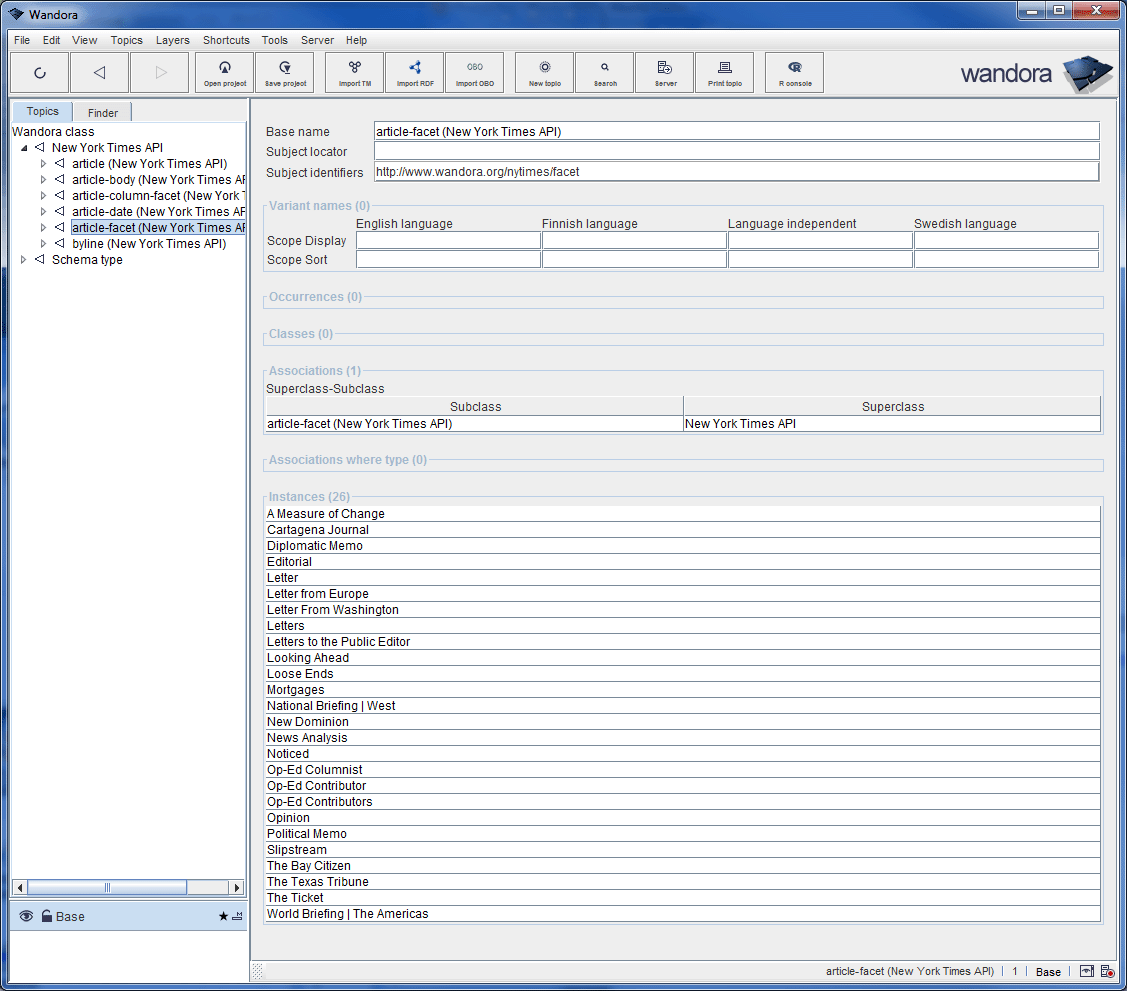1127x991 pixels.
Task: Collapse the New York Times API tree node
Action: coord(24,148)
